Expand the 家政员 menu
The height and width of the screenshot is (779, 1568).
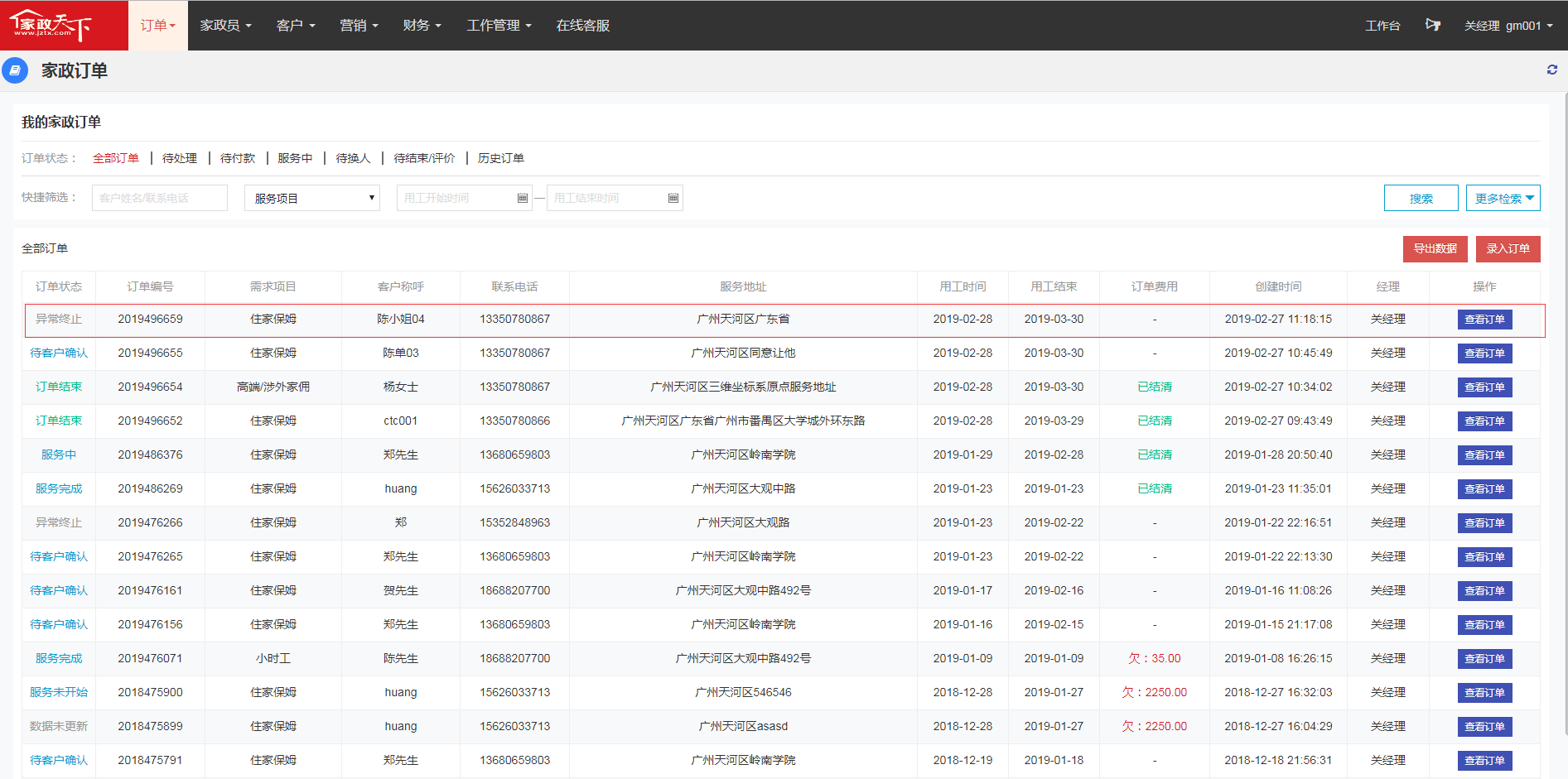(x=225, y=26)
